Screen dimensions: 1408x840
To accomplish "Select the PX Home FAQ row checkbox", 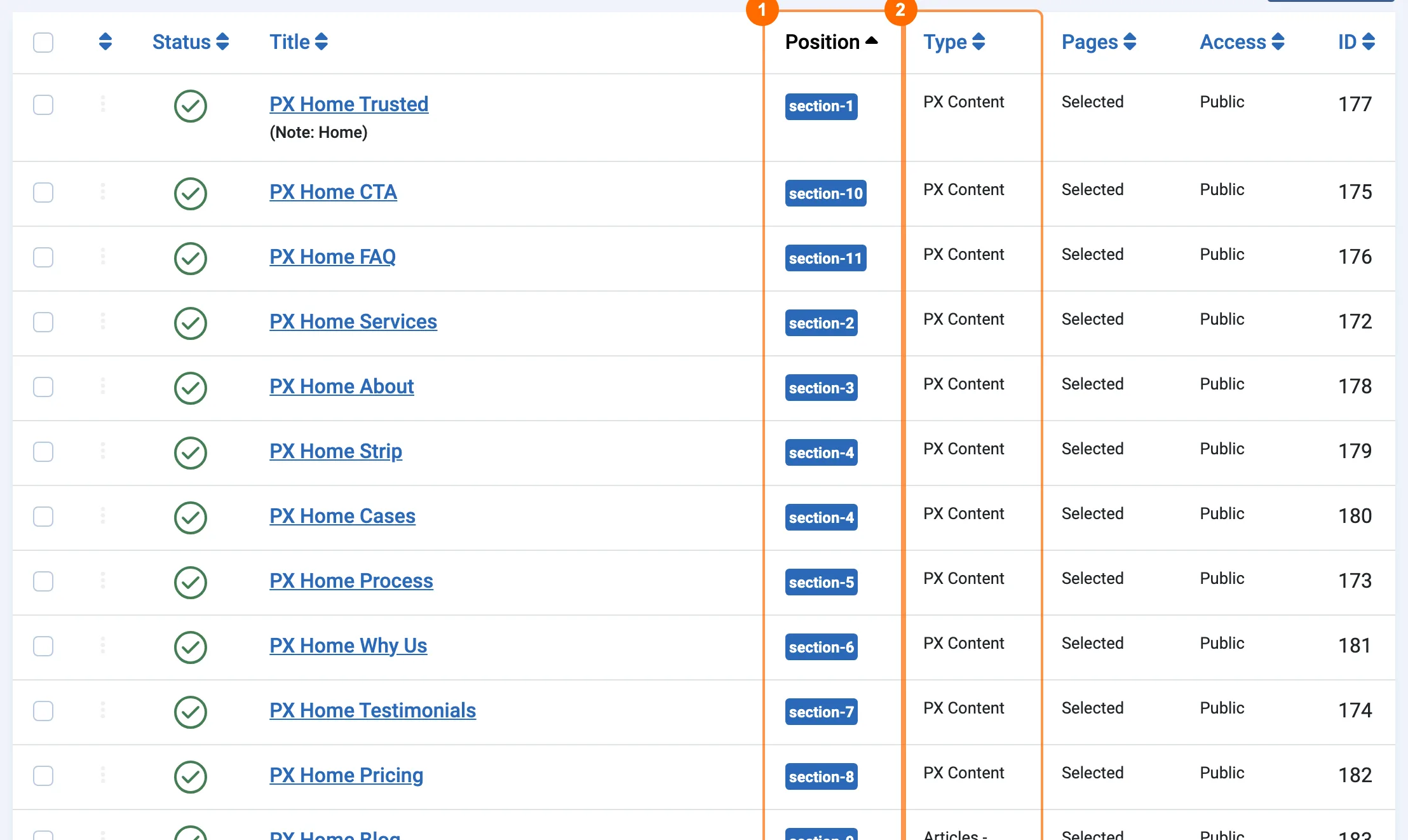I will 43,257.
